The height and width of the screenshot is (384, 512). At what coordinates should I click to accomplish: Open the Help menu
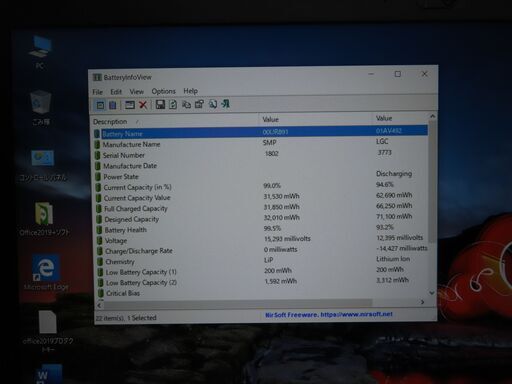(190, 91)
